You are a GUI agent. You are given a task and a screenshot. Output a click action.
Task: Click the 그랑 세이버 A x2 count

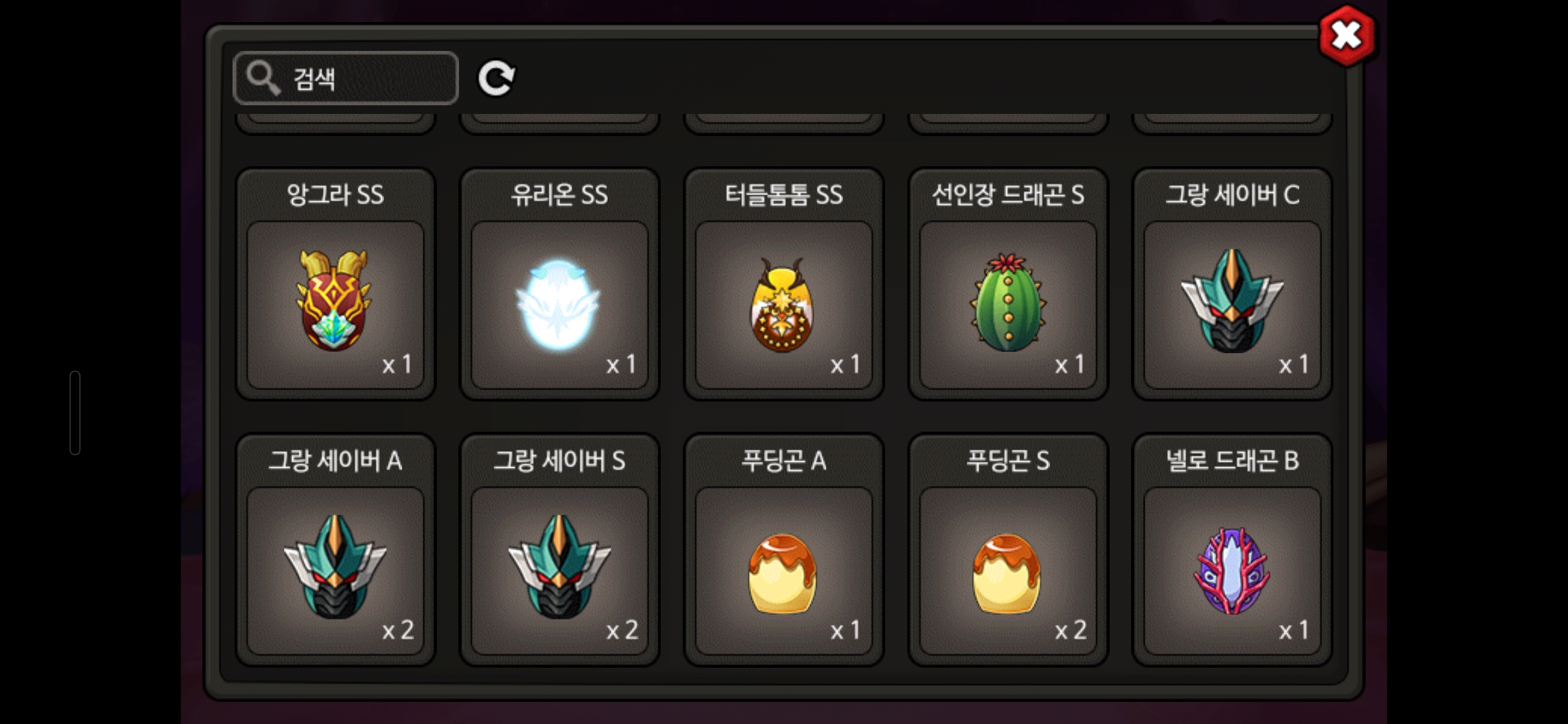point(397,630)
